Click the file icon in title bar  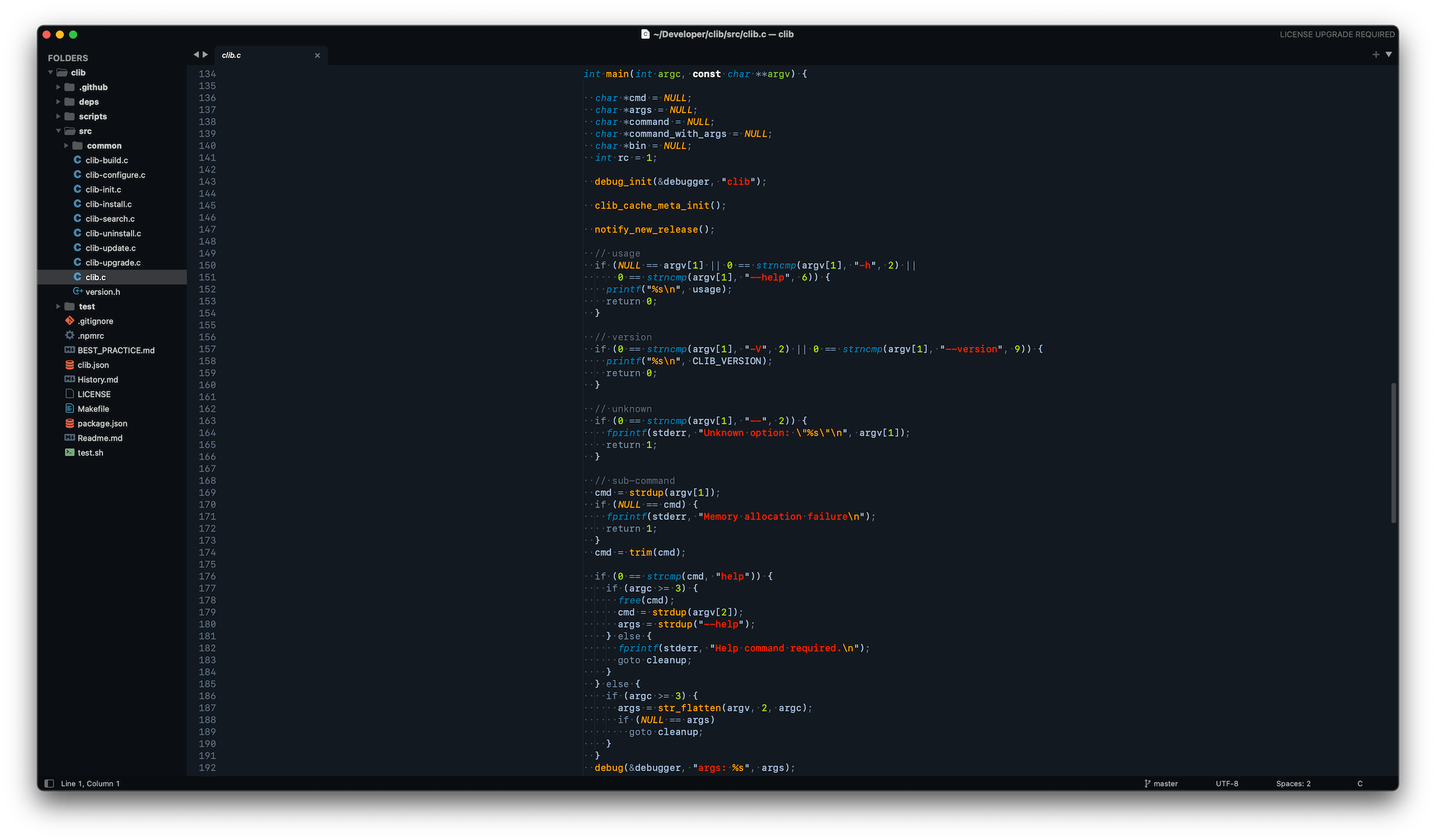(645, 34)
